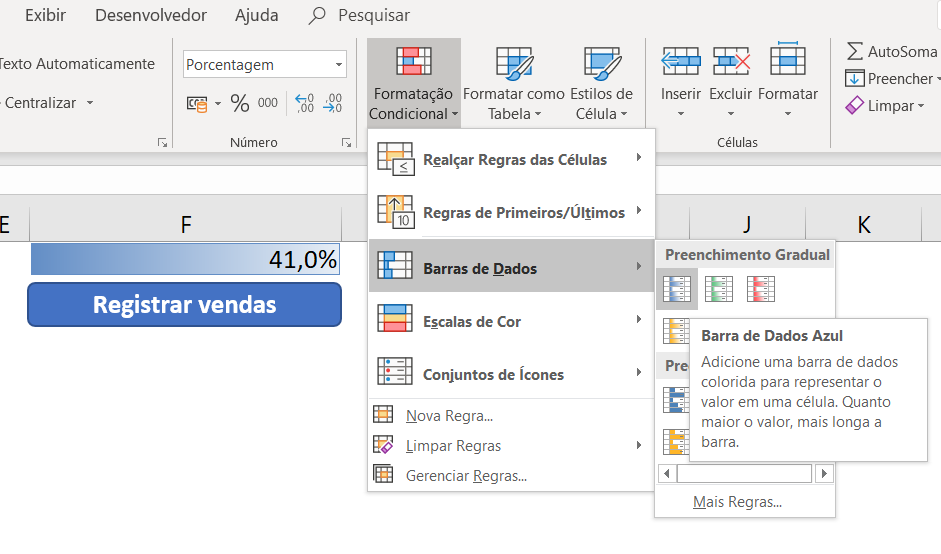The width and height of the screenshot is (941, 554).
Task: Select column F header
Action: click(x=185, y=224)
